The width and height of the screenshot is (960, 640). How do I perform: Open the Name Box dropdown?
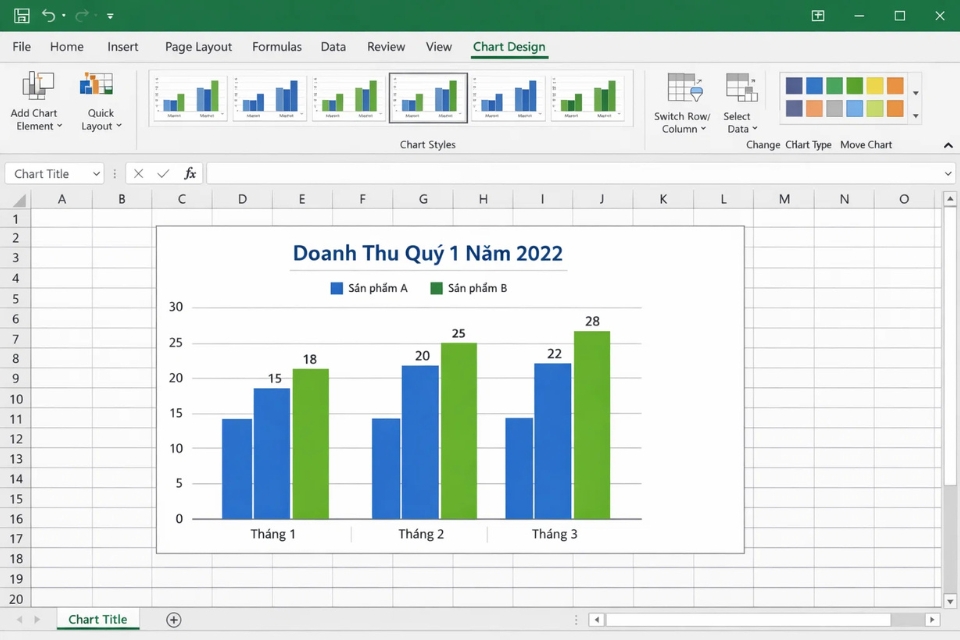[x=97, y=173]
